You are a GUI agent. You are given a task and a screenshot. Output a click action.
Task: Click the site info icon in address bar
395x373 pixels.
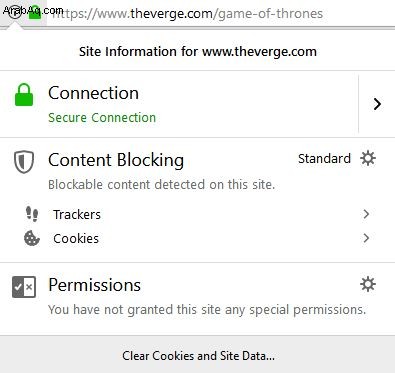(13, 13)
